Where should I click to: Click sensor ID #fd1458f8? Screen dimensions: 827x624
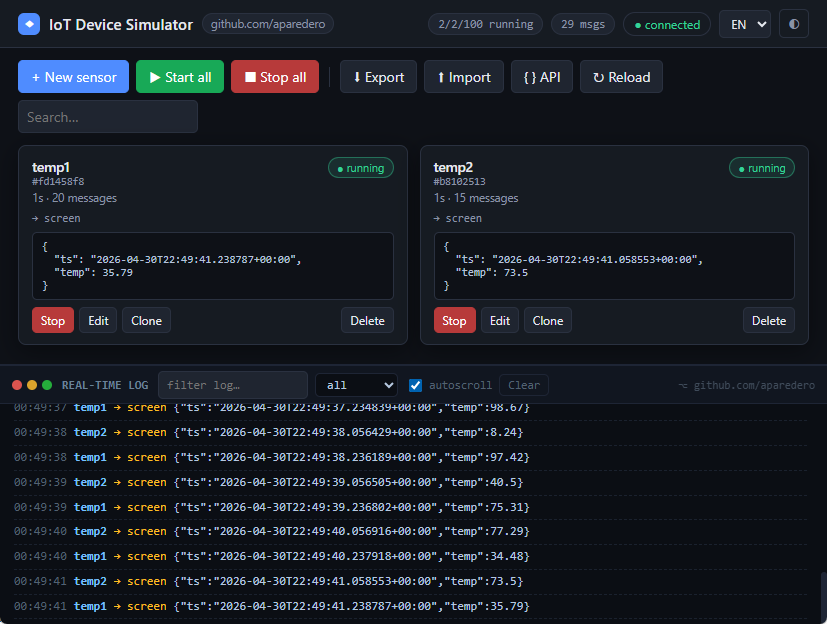(x=58, y=181)
